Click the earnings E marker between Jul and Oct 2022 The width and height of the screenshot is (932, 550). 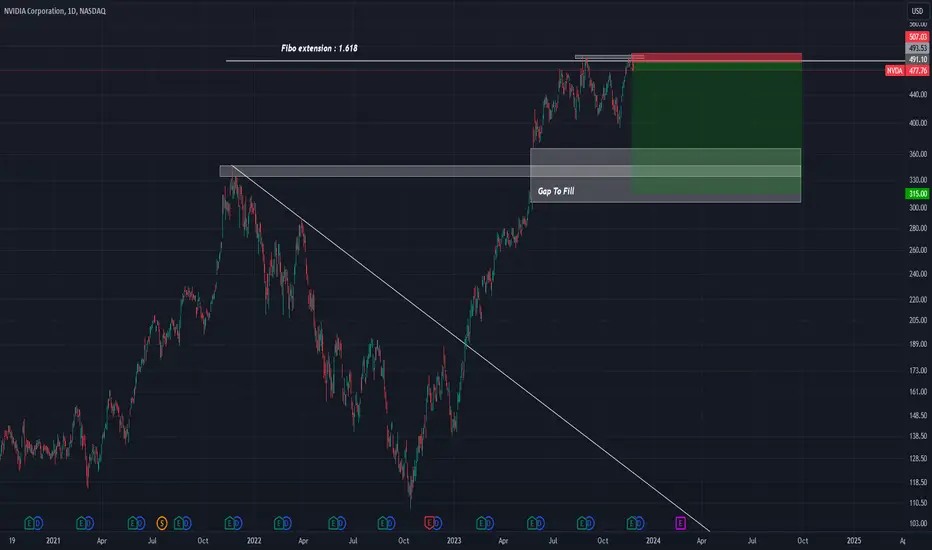[x=382, y=523]
